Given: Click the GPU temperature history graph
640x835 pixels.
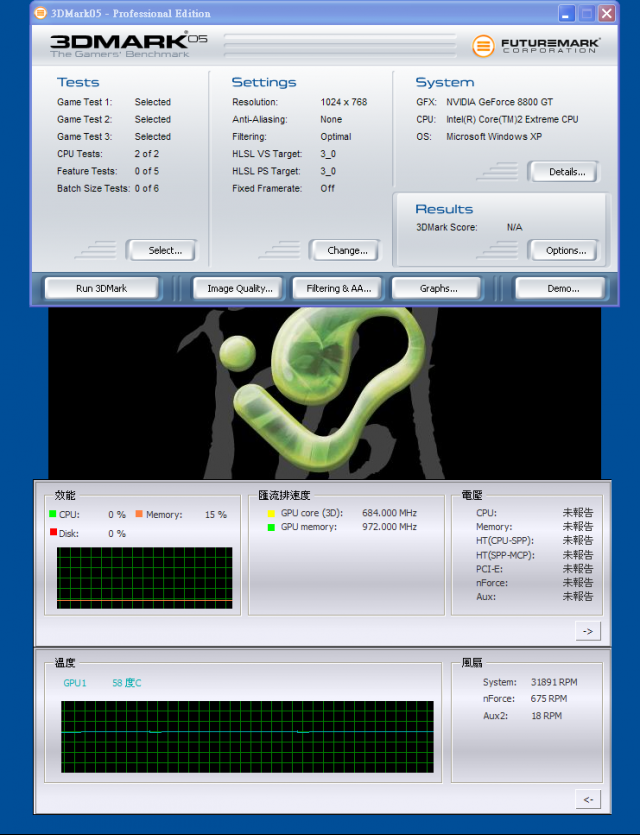Looking at the screenshot, I should [x=247, y=736].
